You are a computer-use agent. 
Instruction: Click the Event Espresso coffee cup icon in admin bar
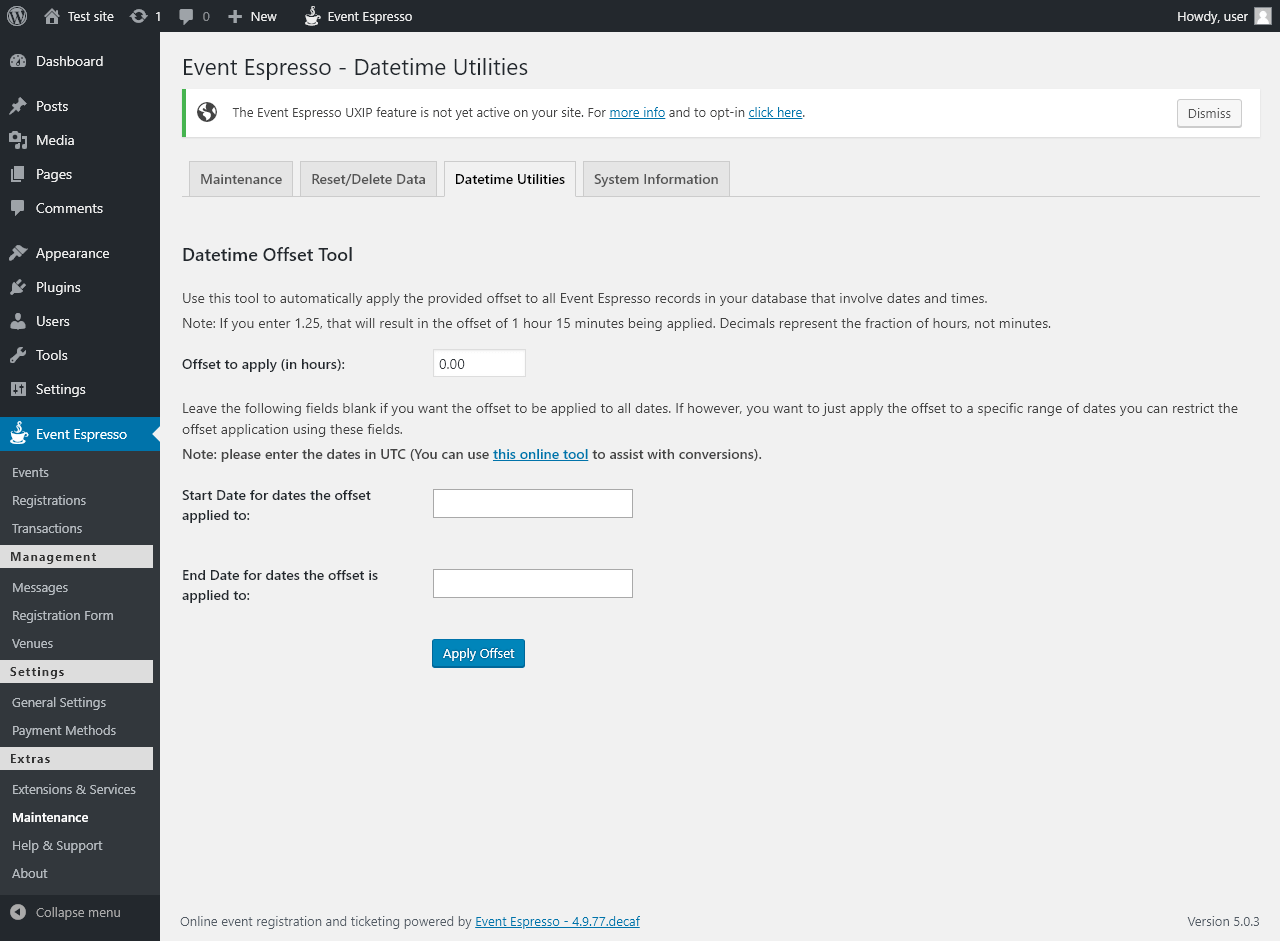pos(313,16)
